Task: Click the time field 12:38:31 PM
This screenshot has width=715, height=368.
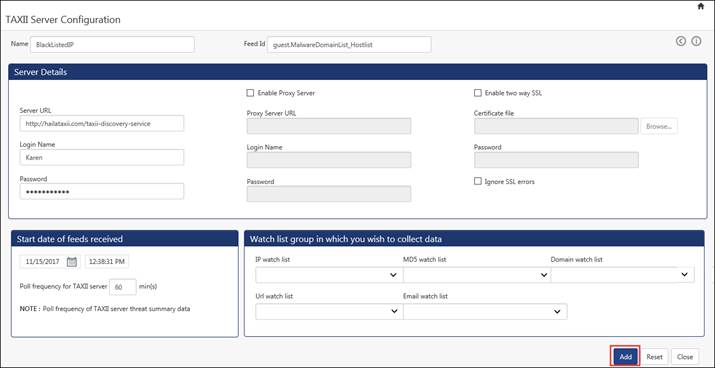Action: (x=107, y=262)
